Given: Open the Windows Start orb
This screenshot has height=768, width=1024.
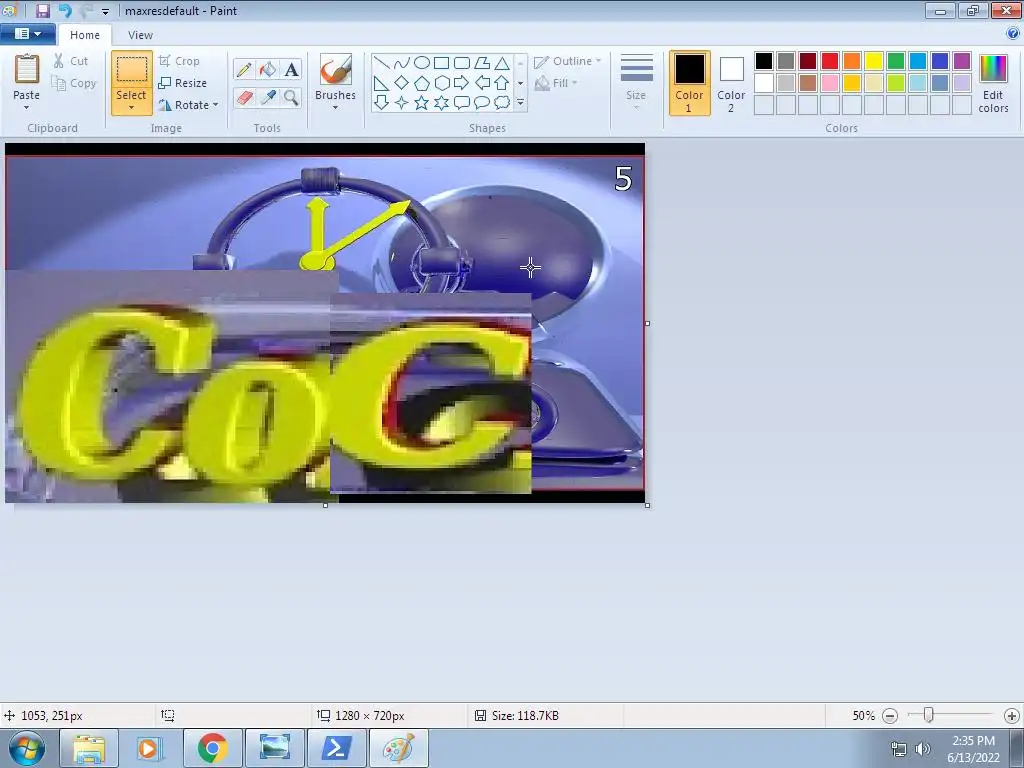Looking at the screenshot, I should (x=26, y=748).
